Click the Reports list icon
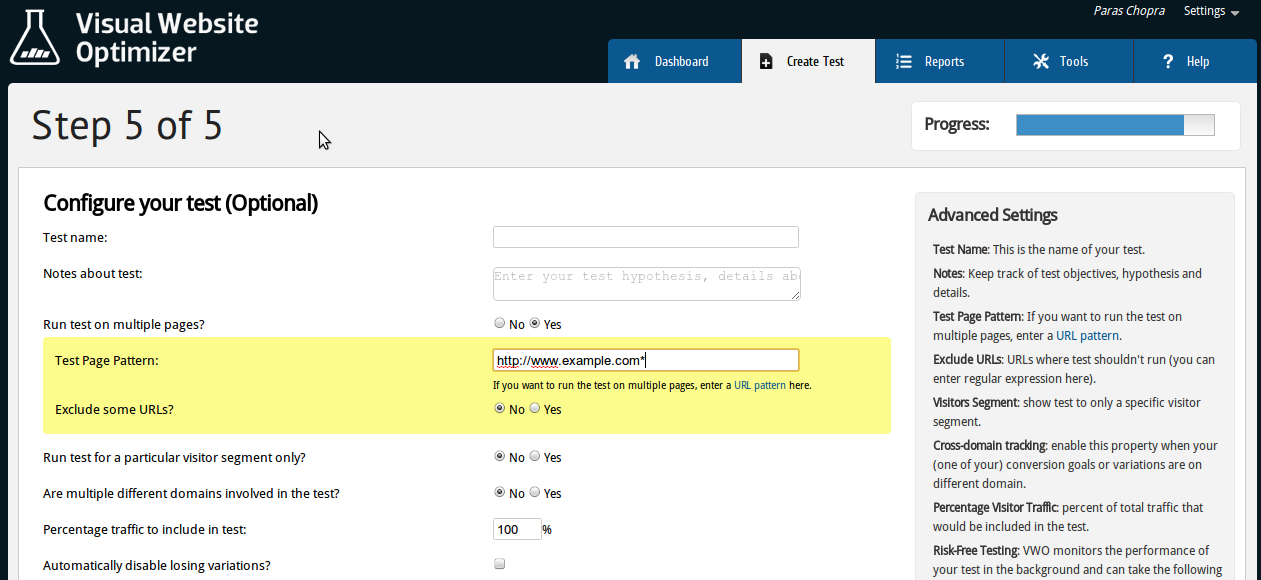 pos(904,61)
